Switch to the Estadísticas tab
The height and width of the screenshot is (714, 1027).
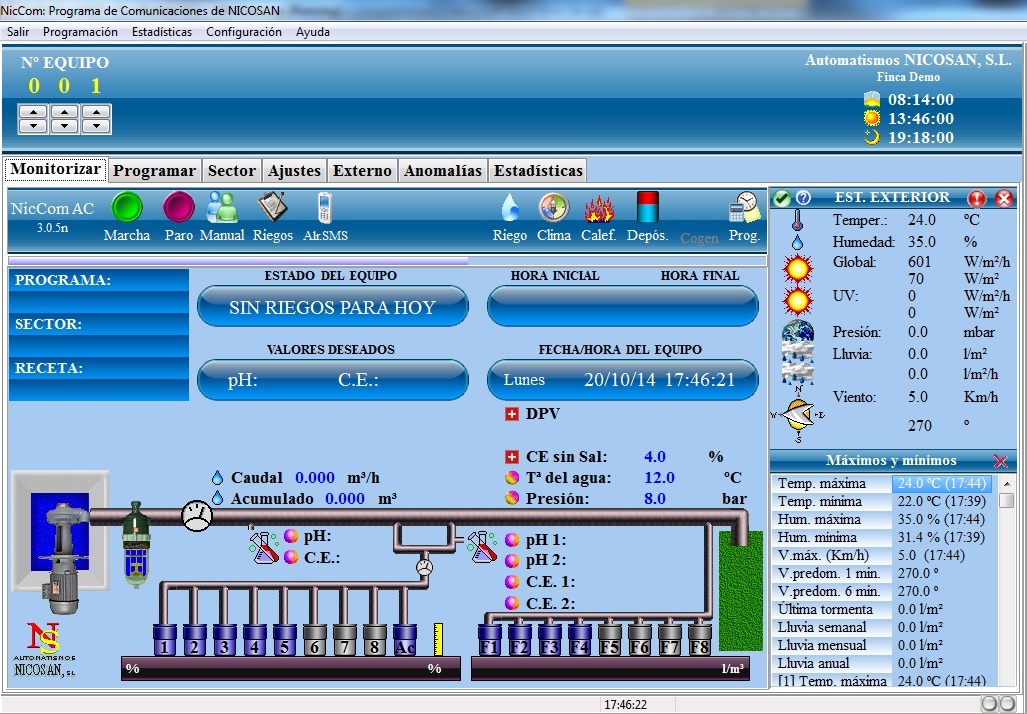(x=538, y=171)
